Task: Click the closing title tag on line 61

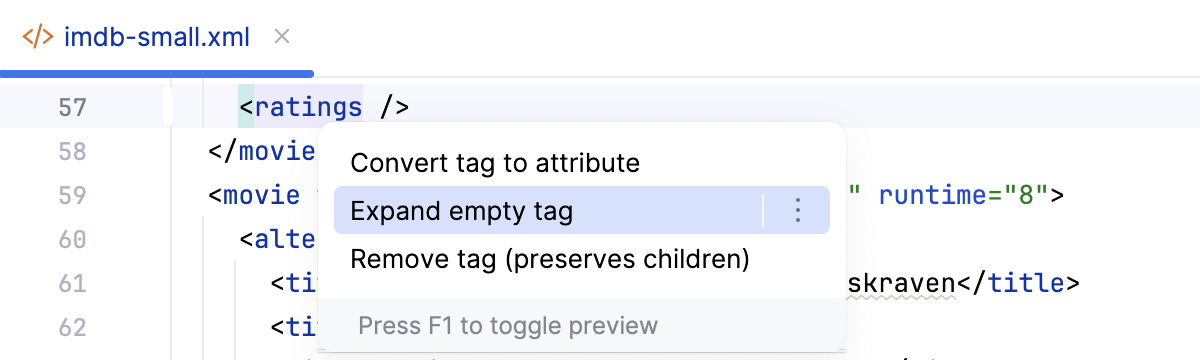Action: click(x=1019, y=283)
